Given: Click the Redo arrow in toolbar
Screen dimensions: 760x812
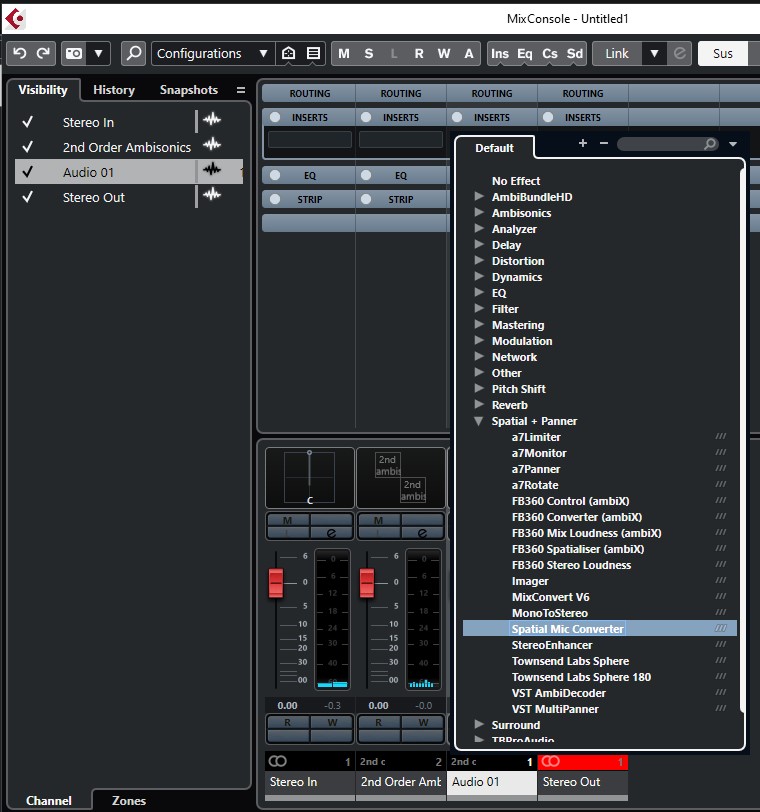Looking at the screenshot, I should (x=43, y=53).
